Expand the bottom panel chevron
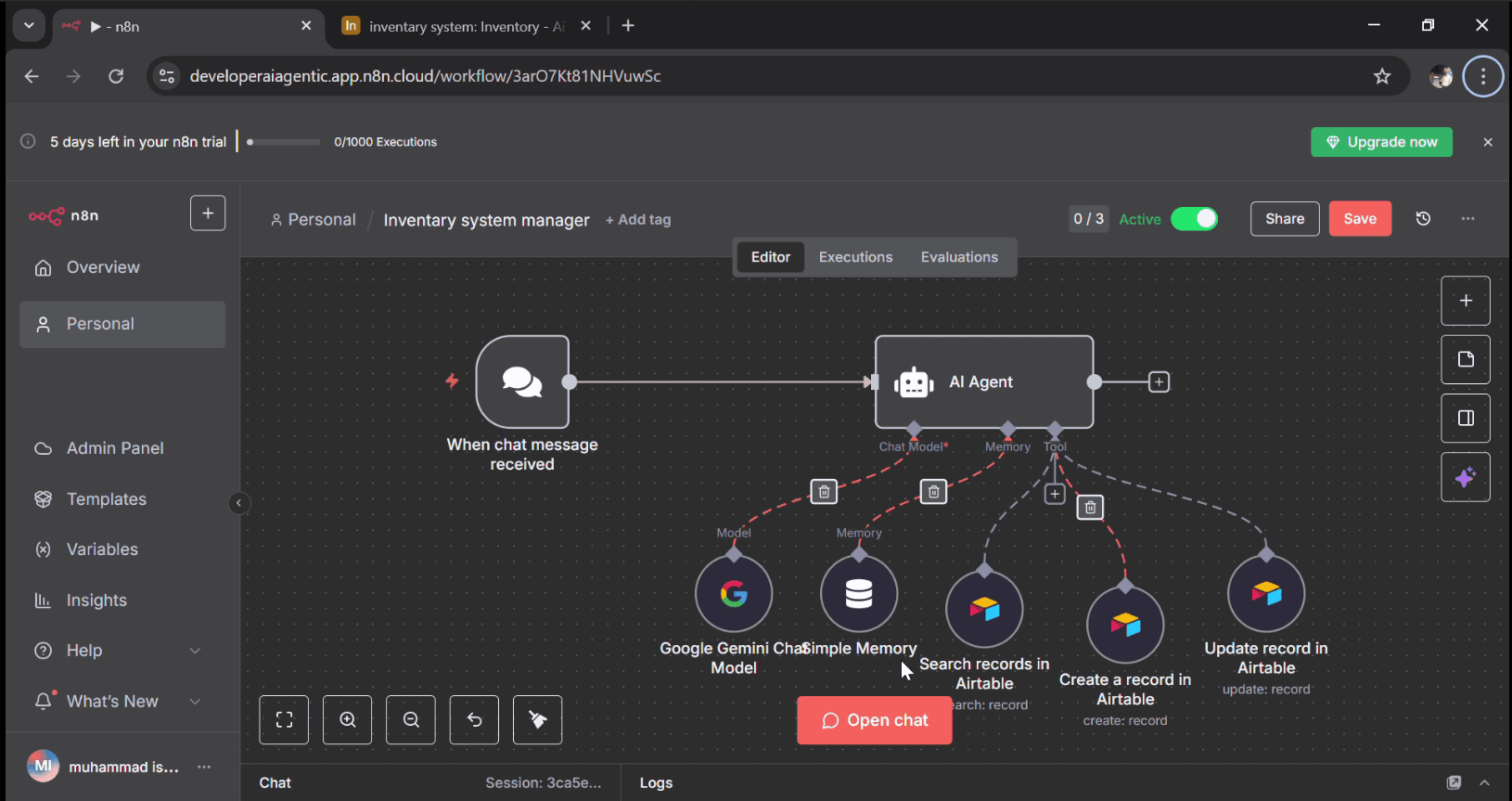Viewport: 1512px width, 801px height. (x=1484, y=782)
